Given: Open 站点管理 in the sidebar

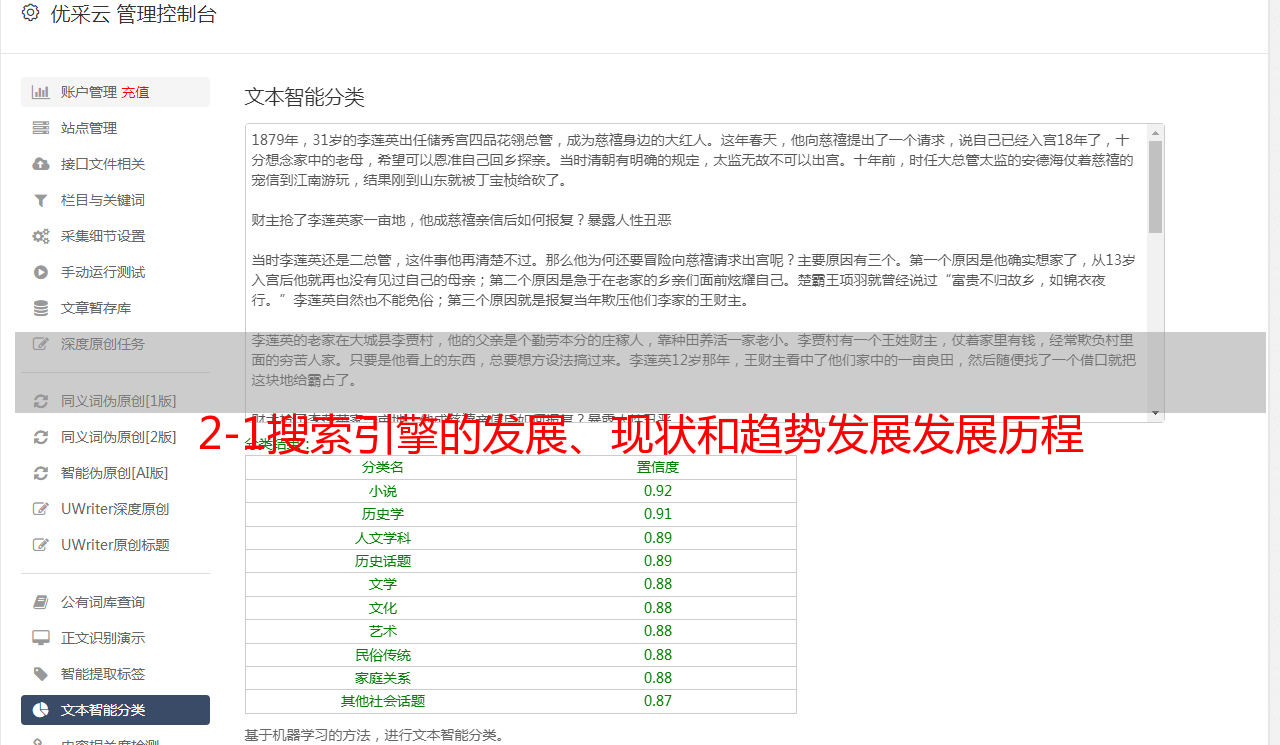Looking at the screenshot, I should click(115, 128).
